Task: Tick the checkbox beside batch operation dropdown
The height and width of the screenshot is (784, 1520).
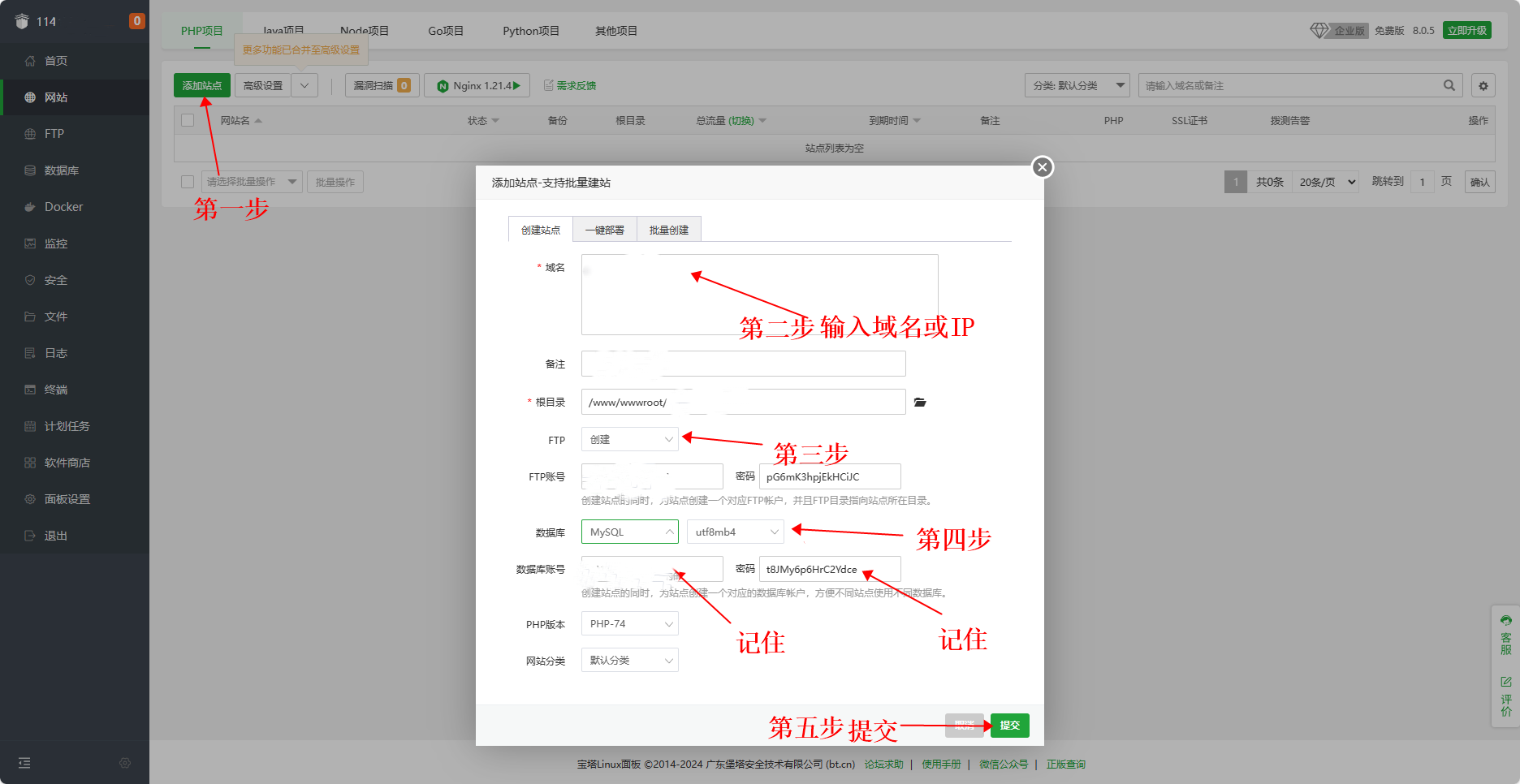Action: coord(188,182)
